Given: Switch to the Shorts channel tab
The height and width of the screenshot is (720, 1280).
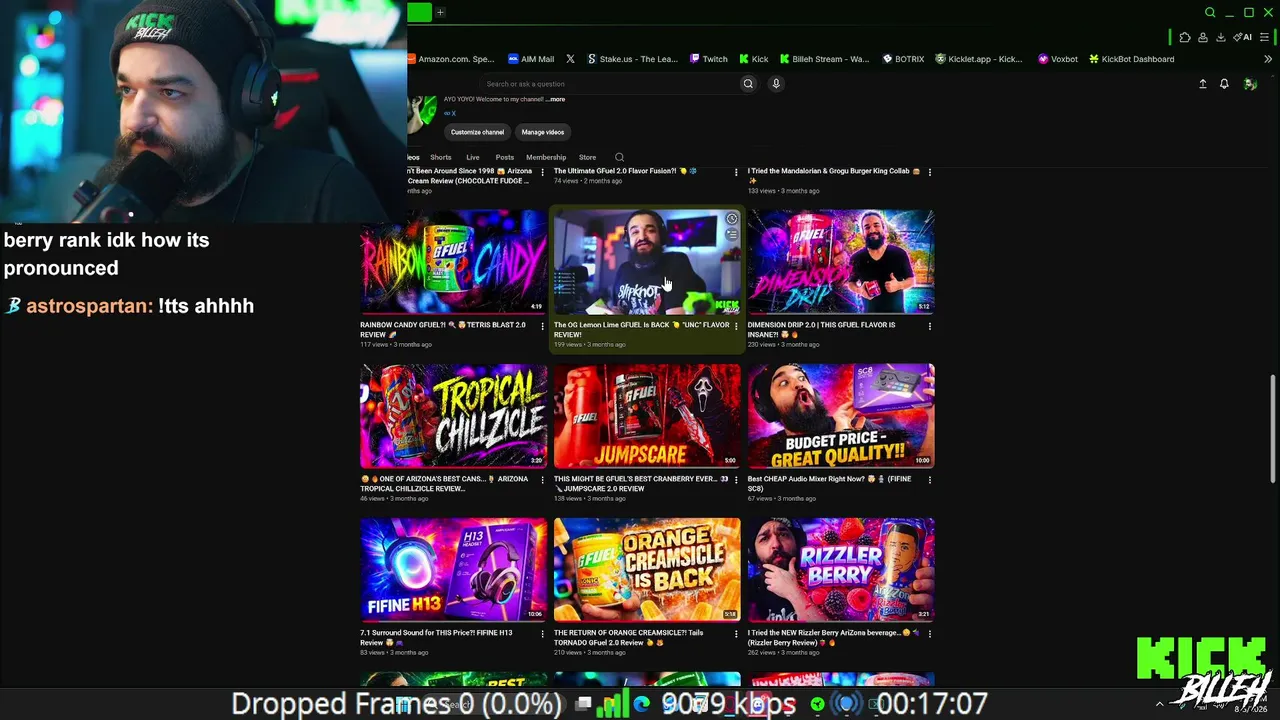Looking at the screenshot, I should click(x=441, y=157).
